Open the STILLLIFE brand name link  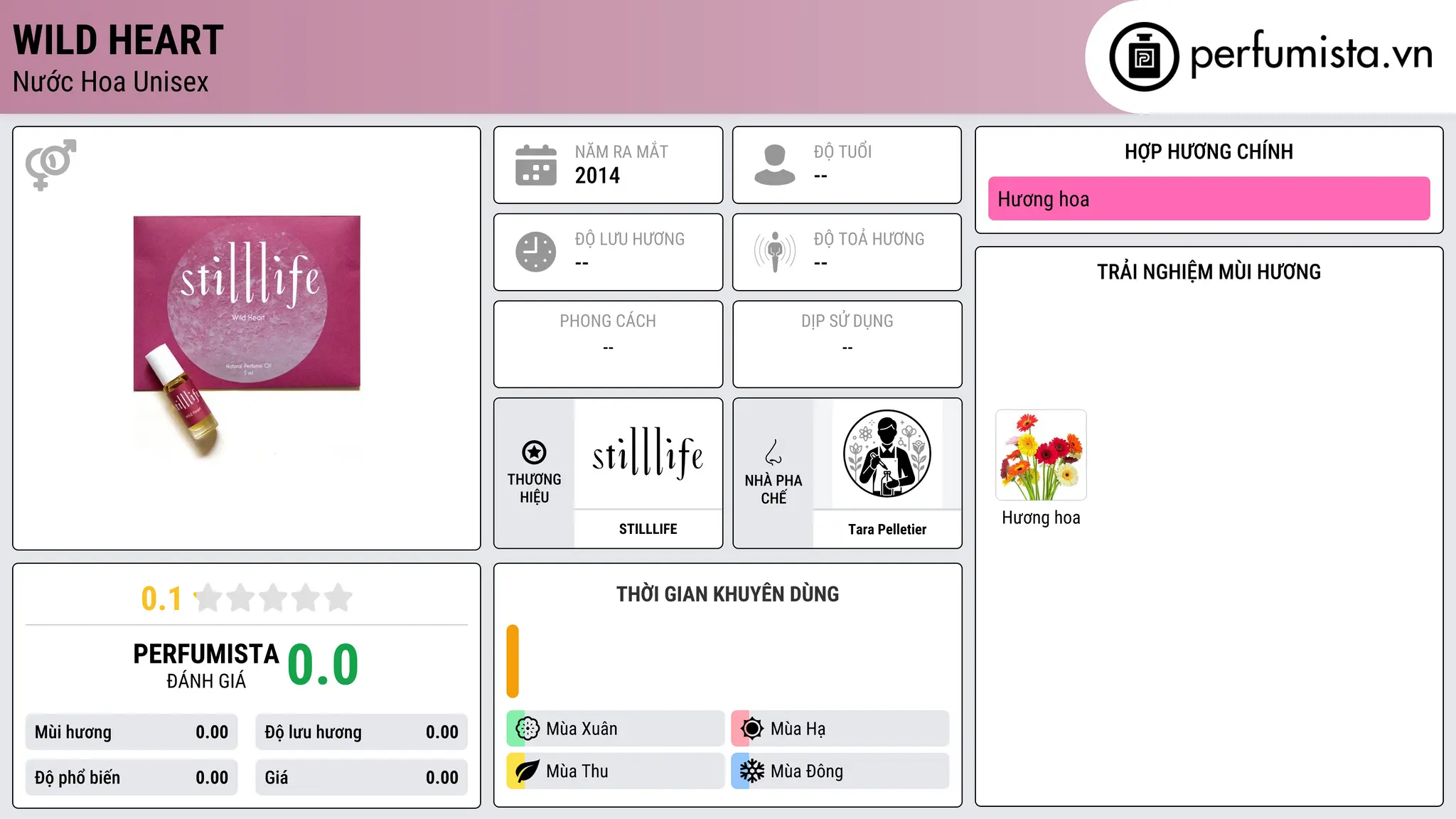pyautogui.click(x=648, y=529)
